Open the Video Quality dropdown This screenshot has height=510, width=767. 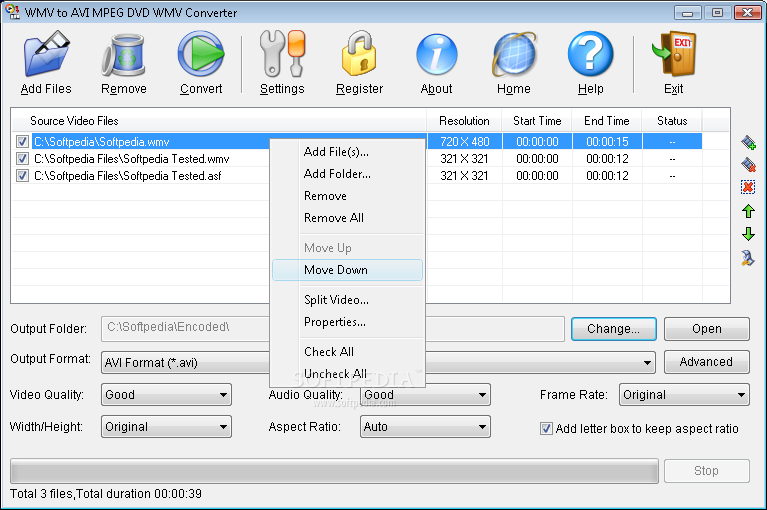click(166, 395)
